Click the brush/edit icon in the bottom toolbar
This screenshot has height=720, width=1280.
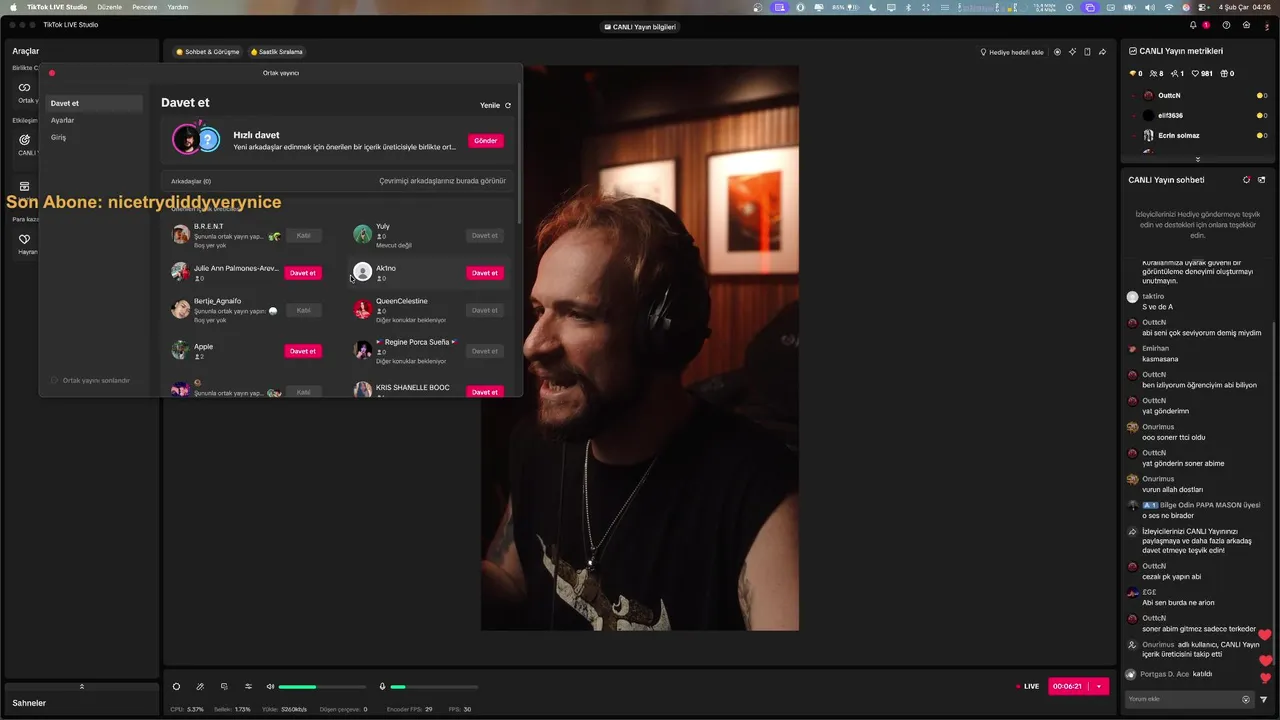[200, 686]
